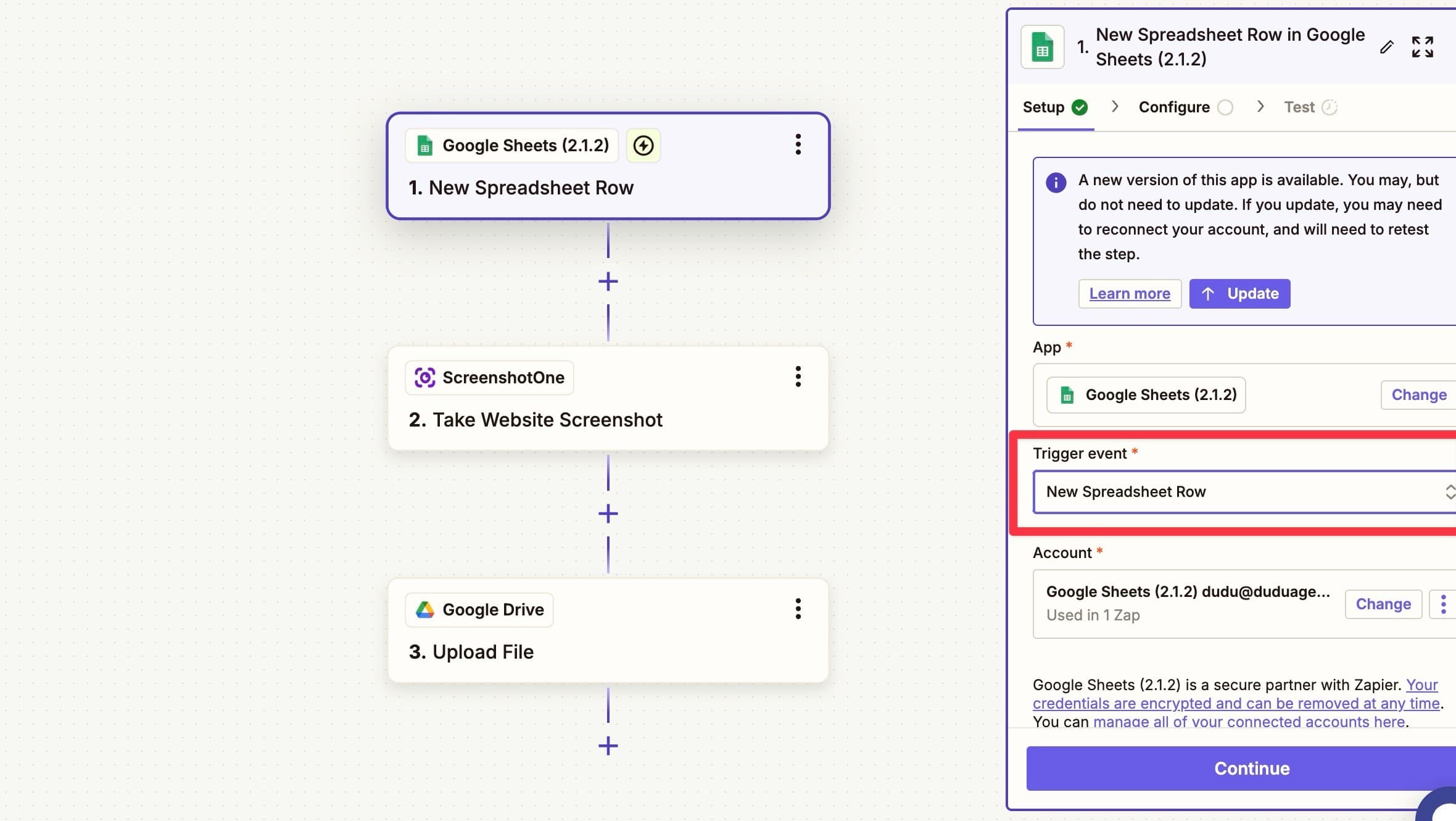Click the Google Sheets icon on step 1 card

pos(425,146)
